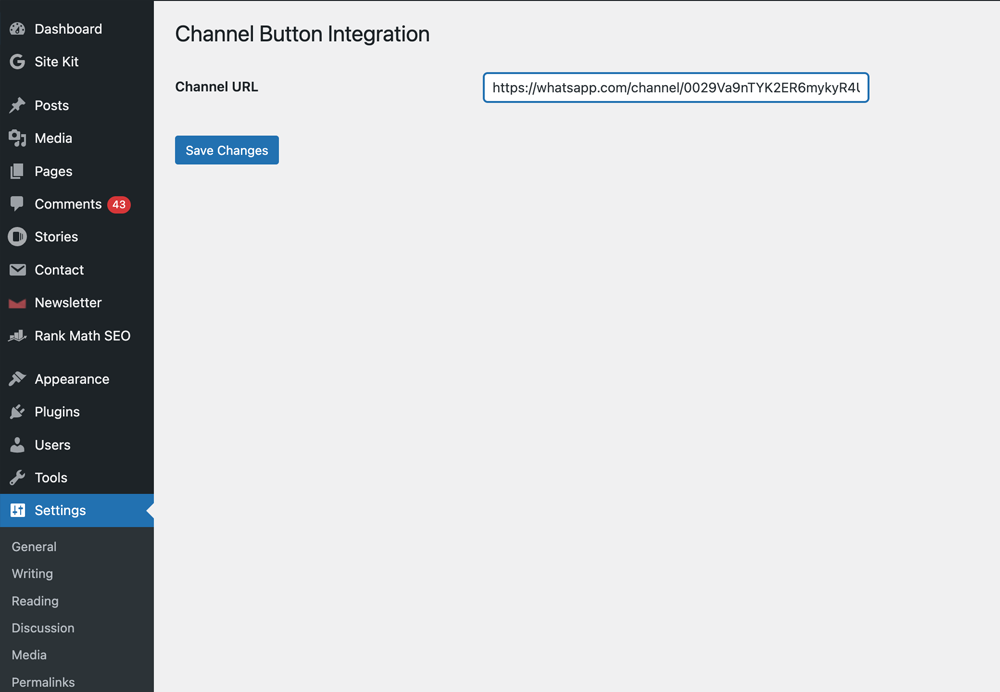Open the Media library menu item above Pages

(x=77, y=138)
